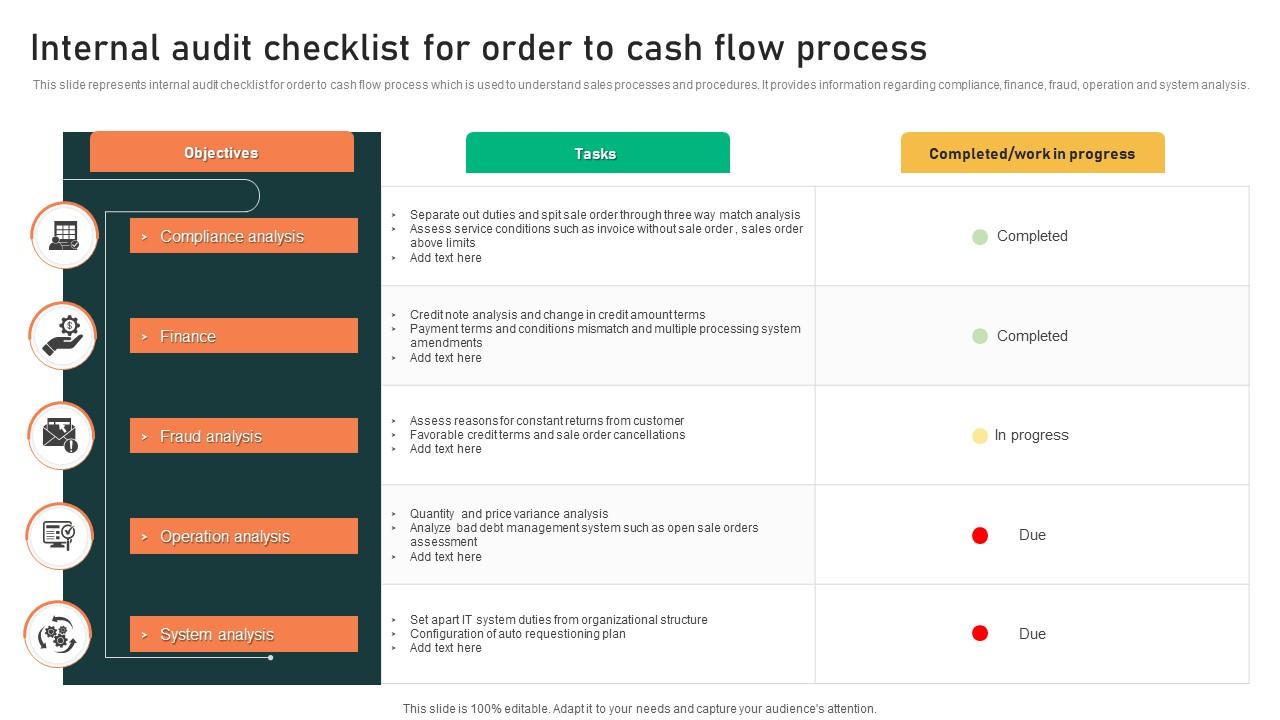Screen dimensions: 1280x720
Task: Click green status dot for Compliance analysis
Action: [x=980, y=237]
